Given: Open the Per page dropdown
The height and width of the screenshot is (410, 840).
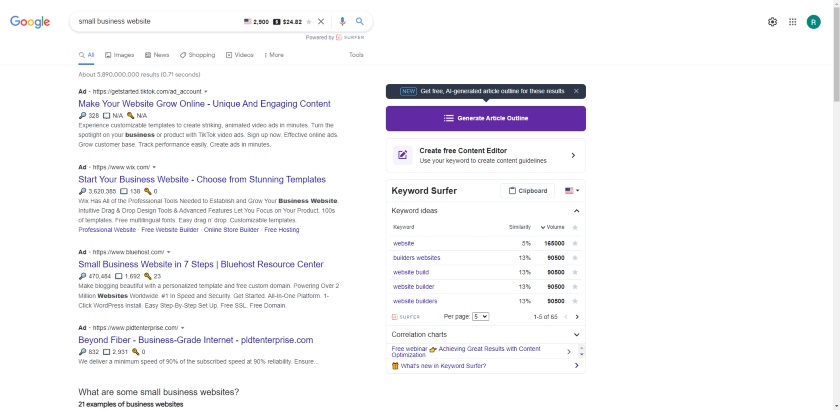Looking at the screenshot, I should coord(481,317).
